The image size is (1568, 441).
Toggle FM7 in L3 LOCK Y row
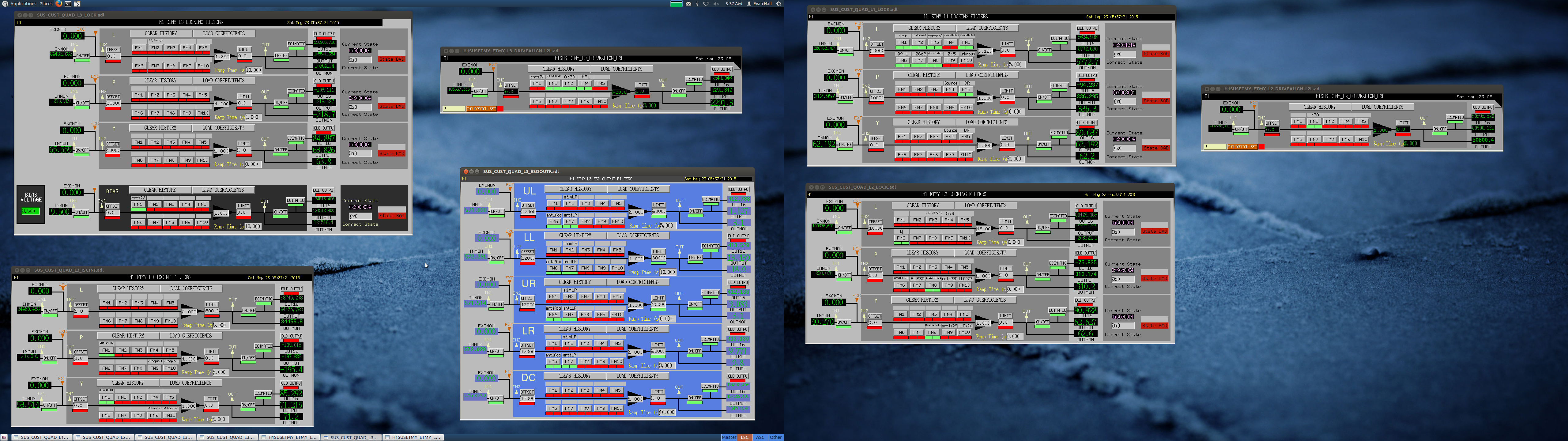(155, 160)
